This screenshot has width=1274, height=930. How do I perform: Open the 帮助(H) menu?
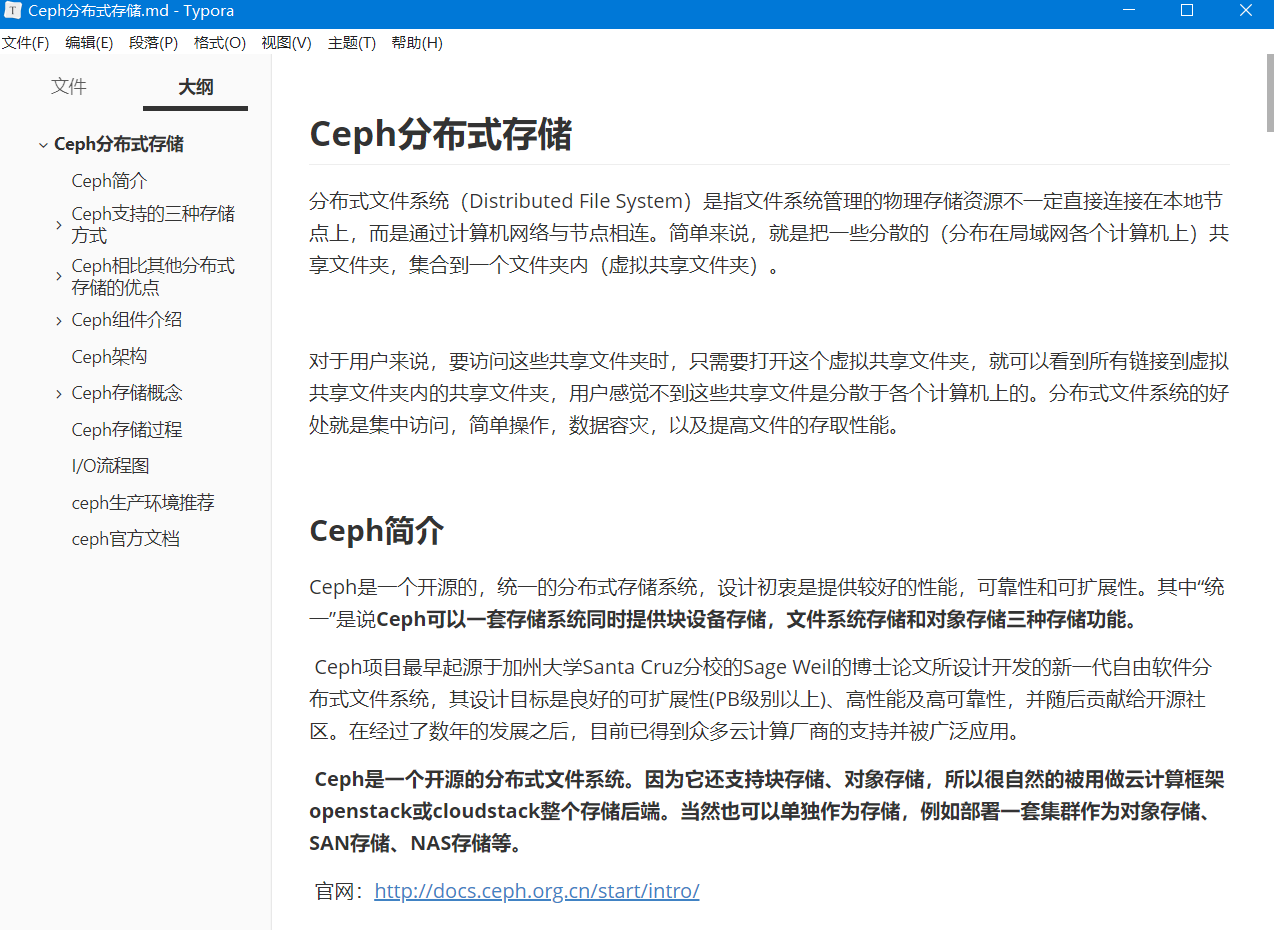point(417,43)
